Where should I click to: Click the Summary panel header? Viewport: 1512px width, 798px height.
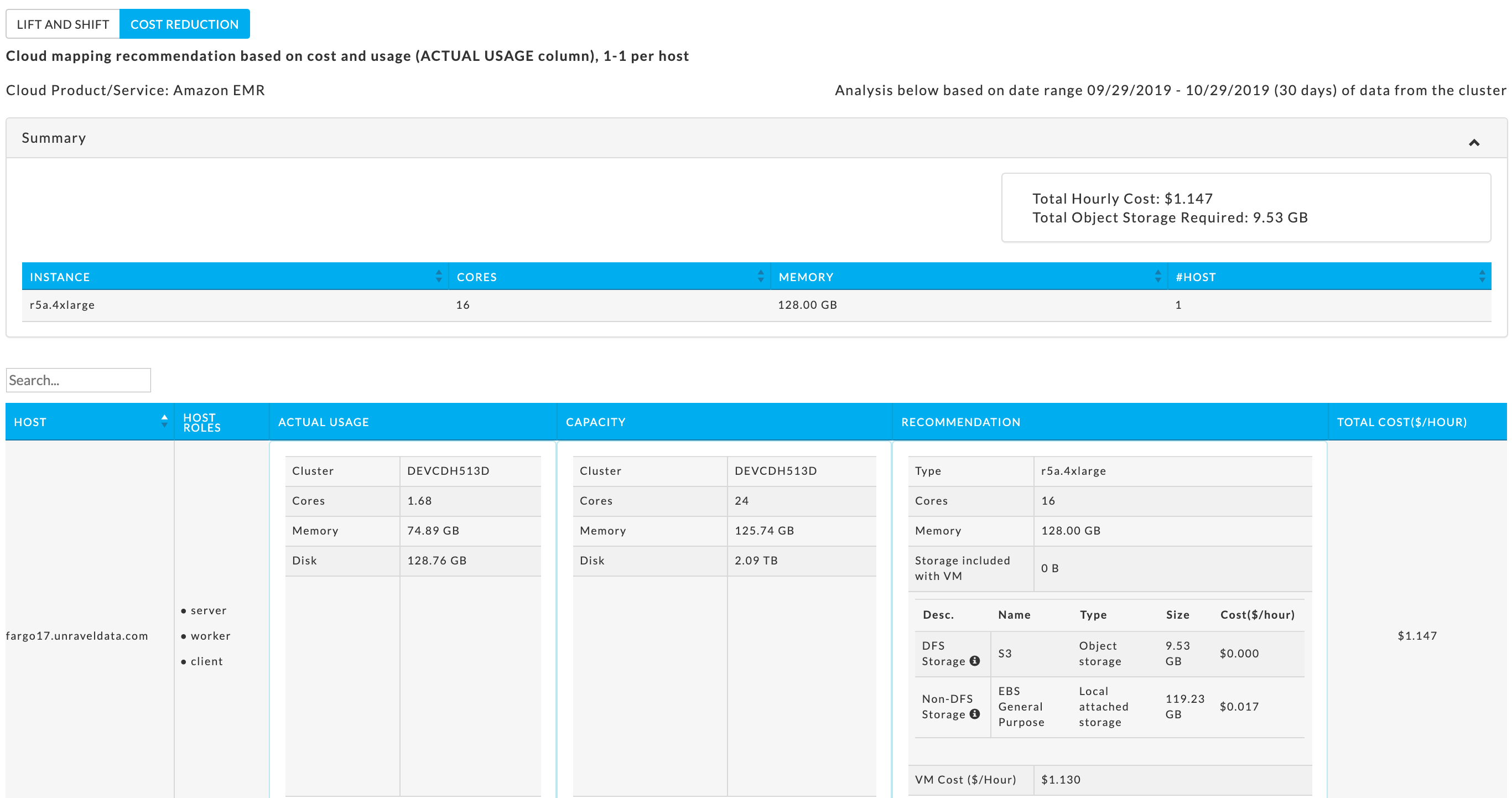757,138
